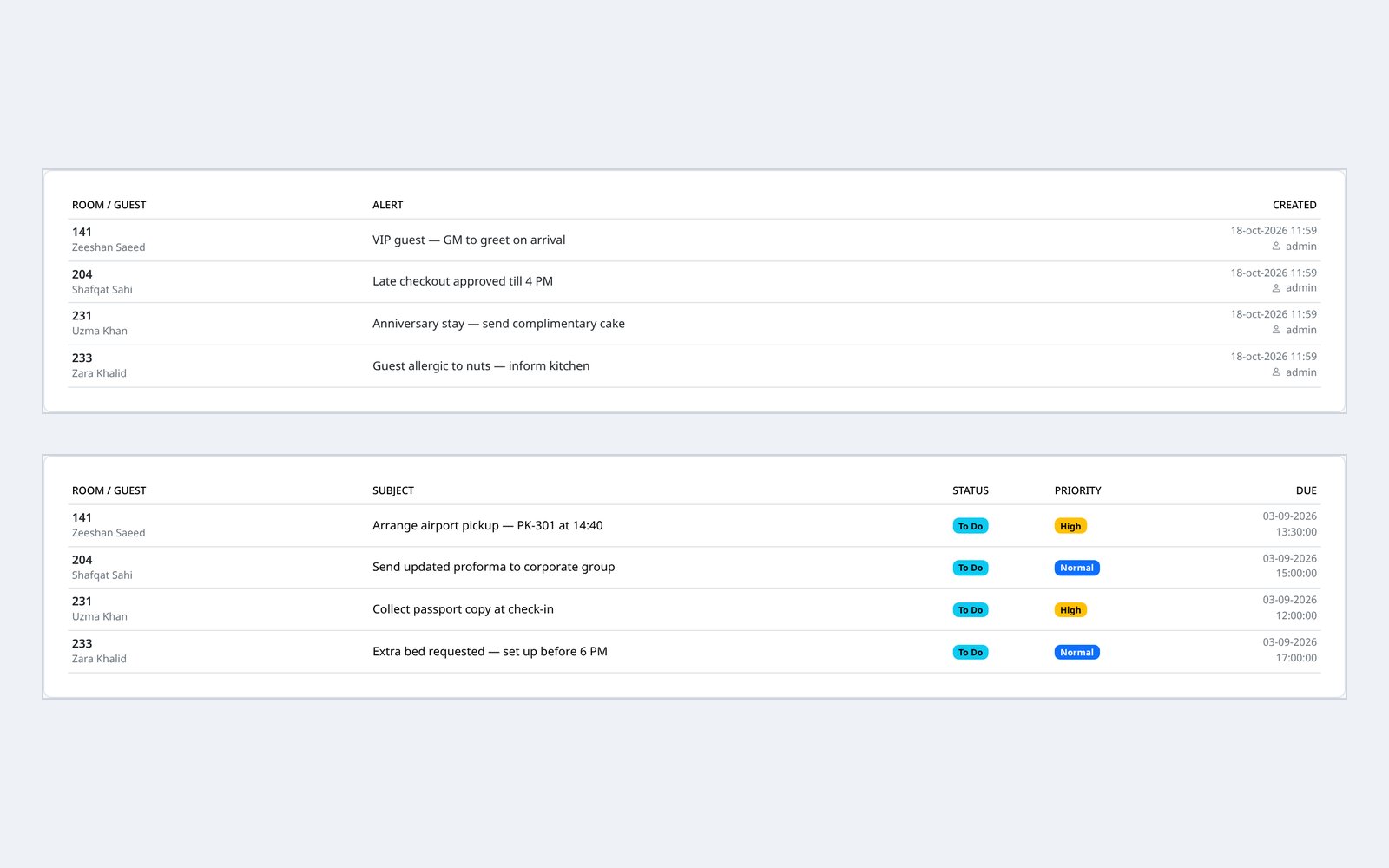Open the 'Collect passport copy at check-in' task

(x=463, y=609)
